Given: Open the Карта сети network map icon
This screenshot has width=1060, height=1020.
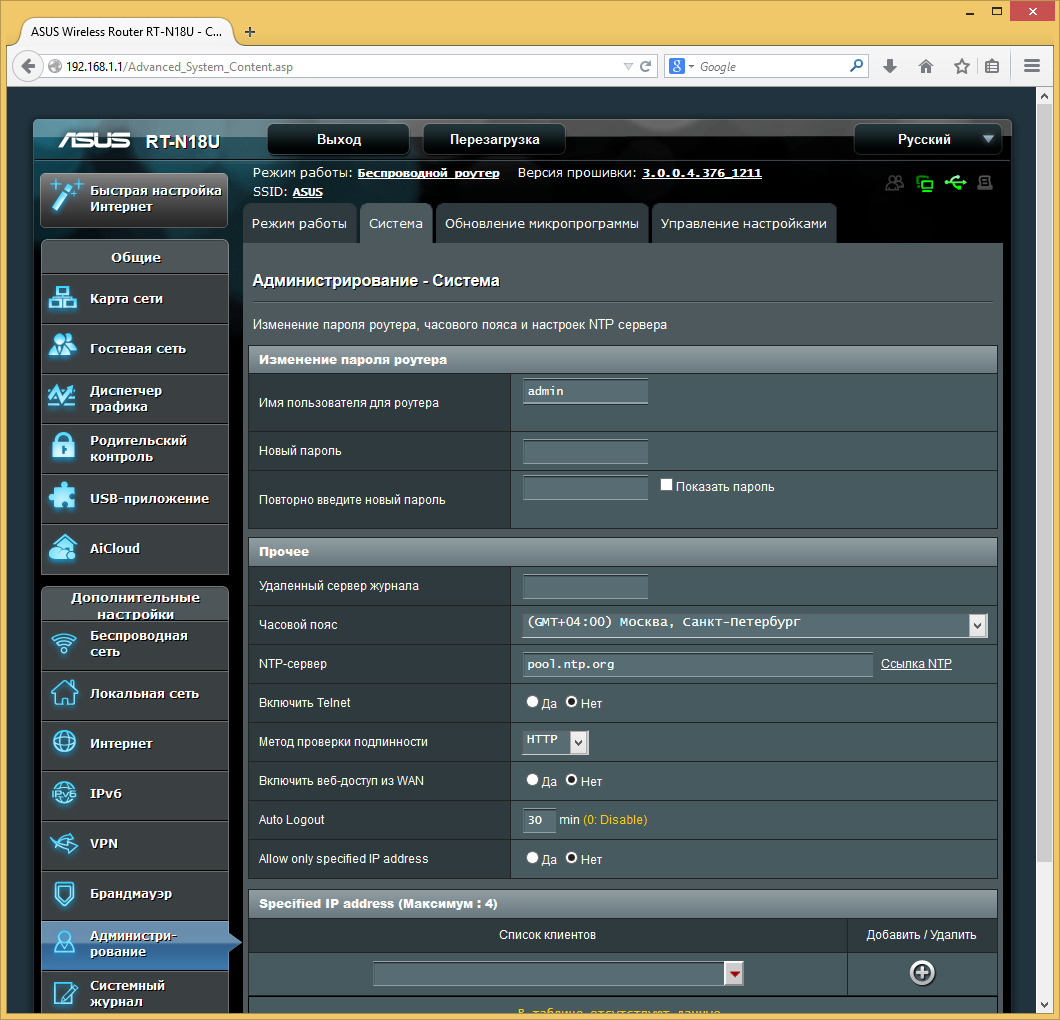Looking at the screenshot, I should [x=63, y=298].
